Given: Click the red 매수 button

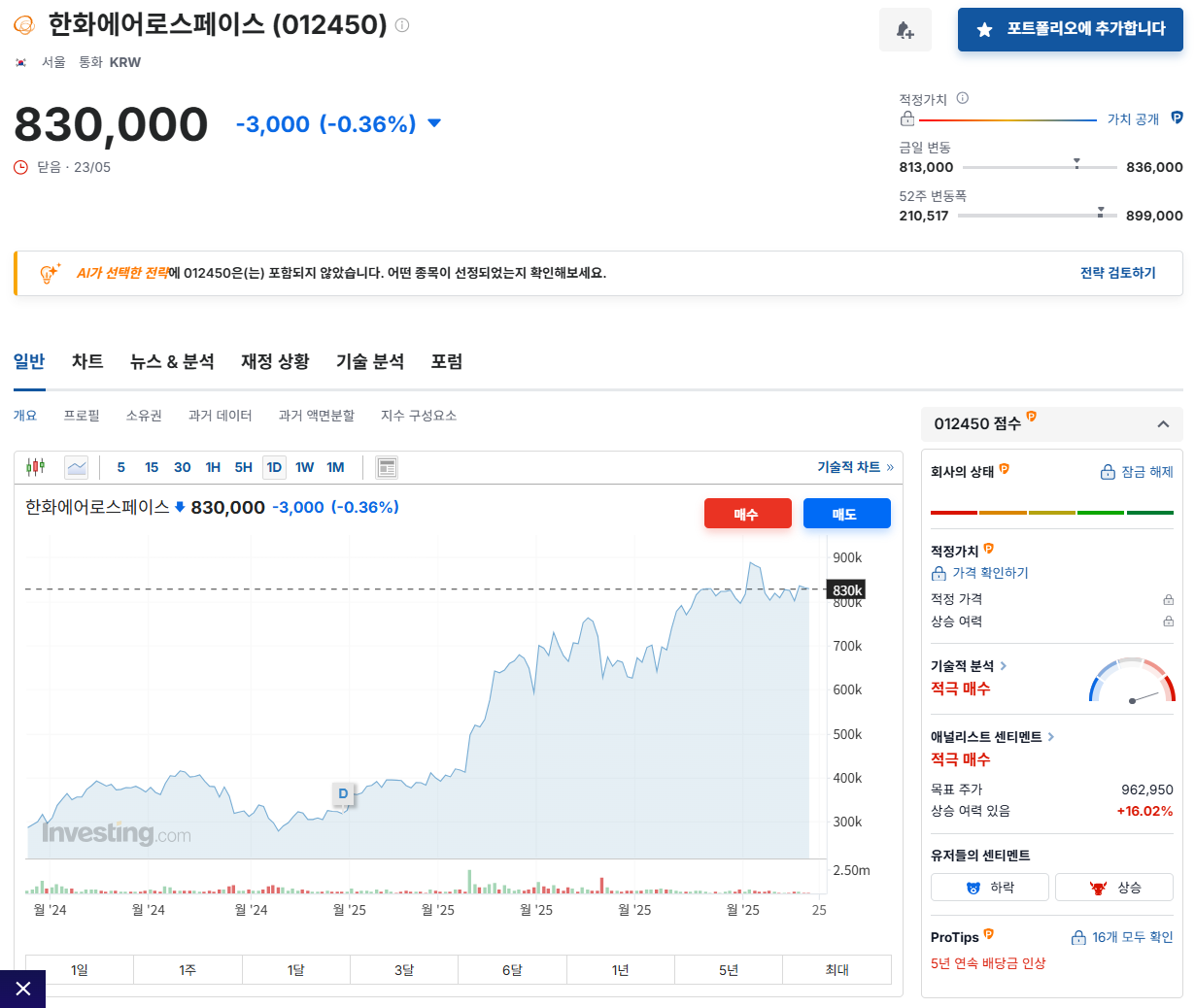Looking at the screenshot, I should pyautogui.click(x=748, y=514).
